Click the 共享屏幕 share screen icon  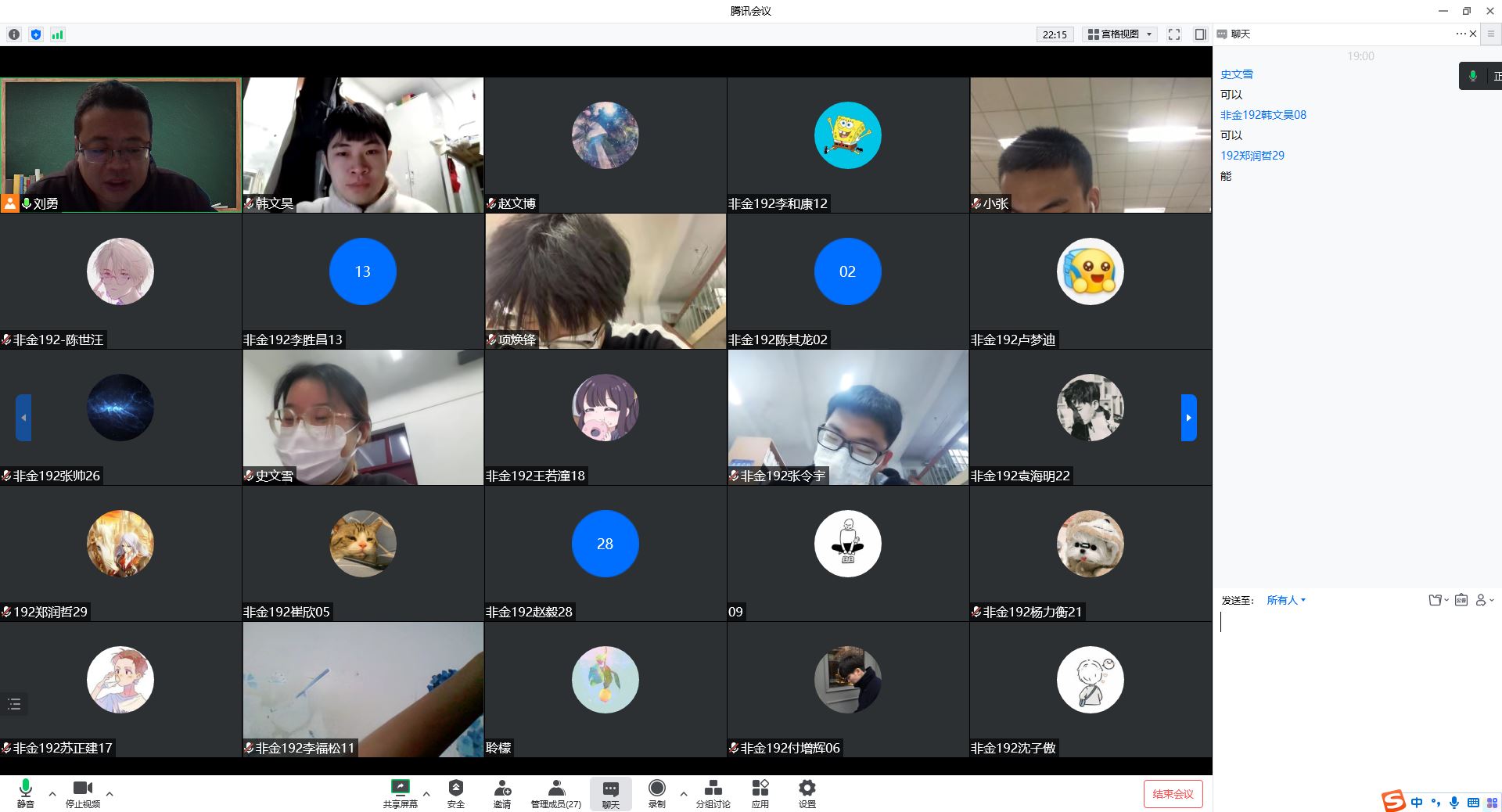[400, 792]
